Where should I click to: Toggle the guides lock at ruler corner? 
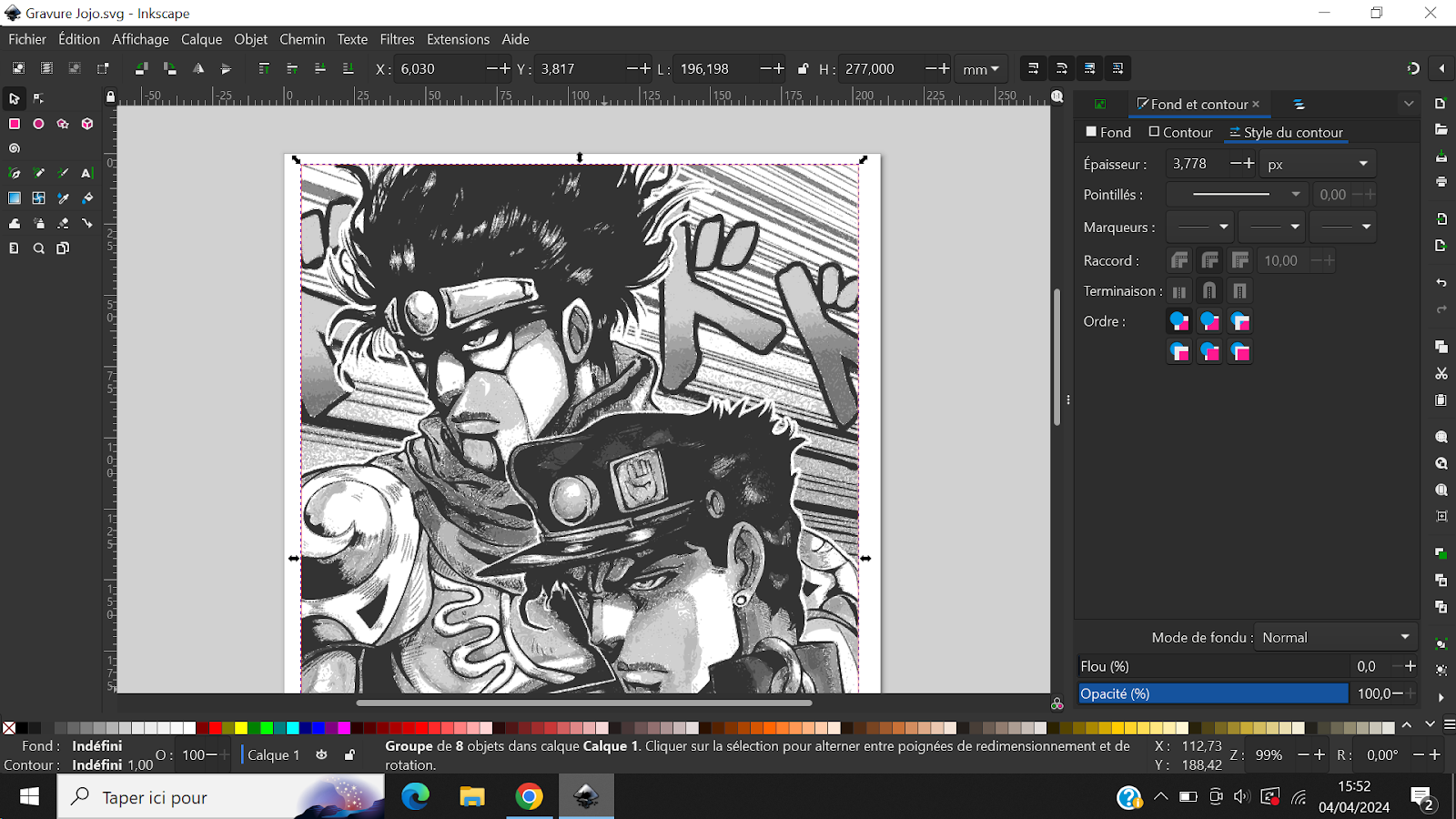click(x=110, y=96)
